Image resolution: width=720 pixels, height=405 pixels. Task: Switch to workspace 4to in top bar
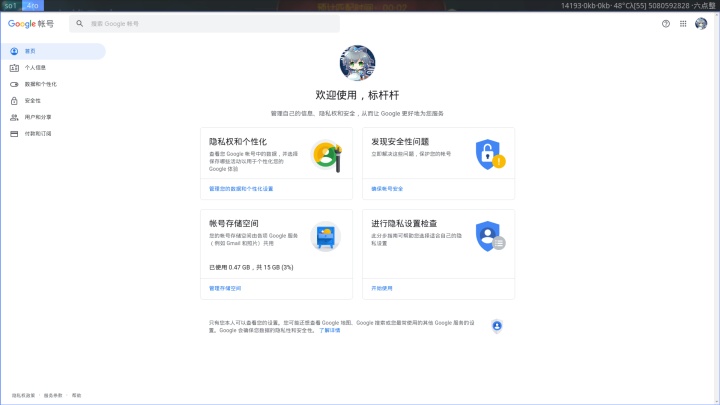click(x=33, y=6)
